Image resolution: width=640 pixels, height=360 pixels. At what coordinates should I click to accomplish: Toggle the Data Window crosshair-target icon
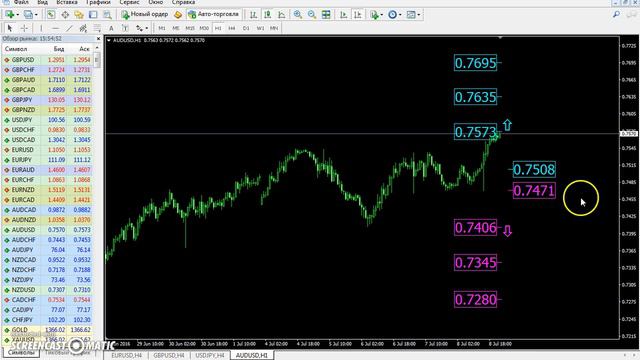65,15
